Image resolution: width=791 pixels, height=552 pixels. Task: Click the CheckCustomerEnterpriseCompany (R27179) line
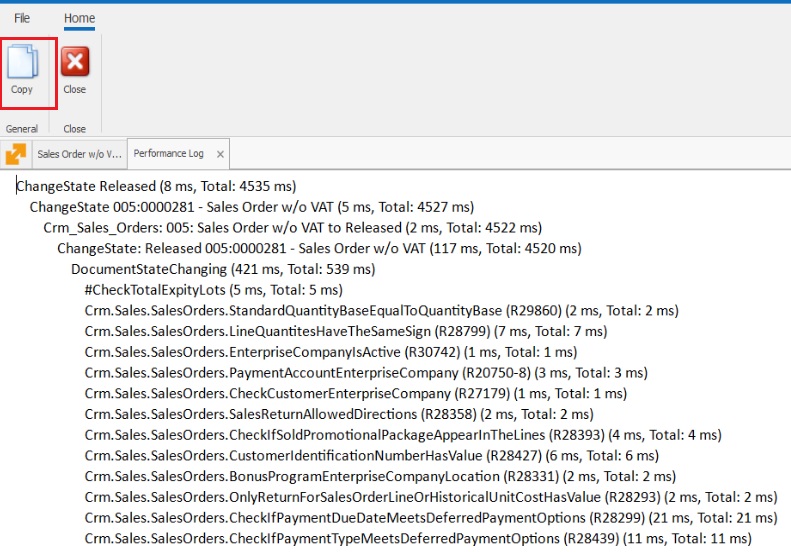(356, 393)
